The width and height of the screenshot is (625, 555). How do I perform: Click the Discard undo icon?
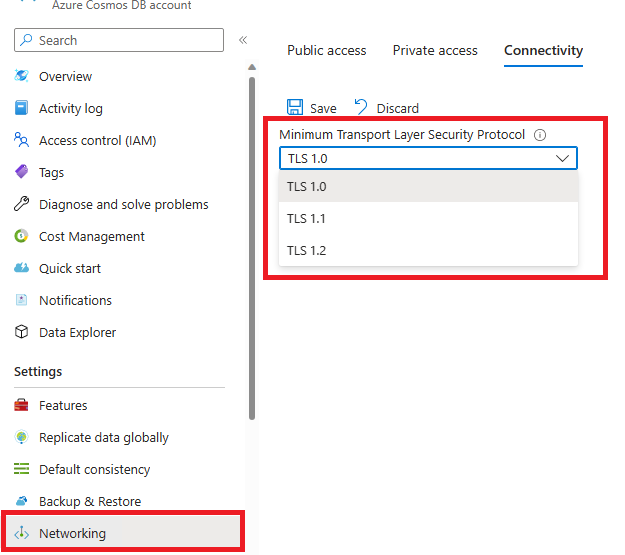click(361, 108)
